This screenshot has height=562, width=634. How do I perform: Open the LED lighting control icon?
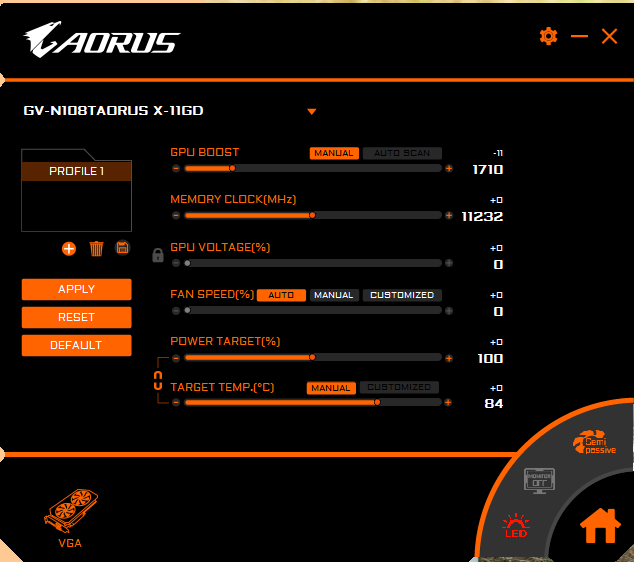tap(516, 526)
